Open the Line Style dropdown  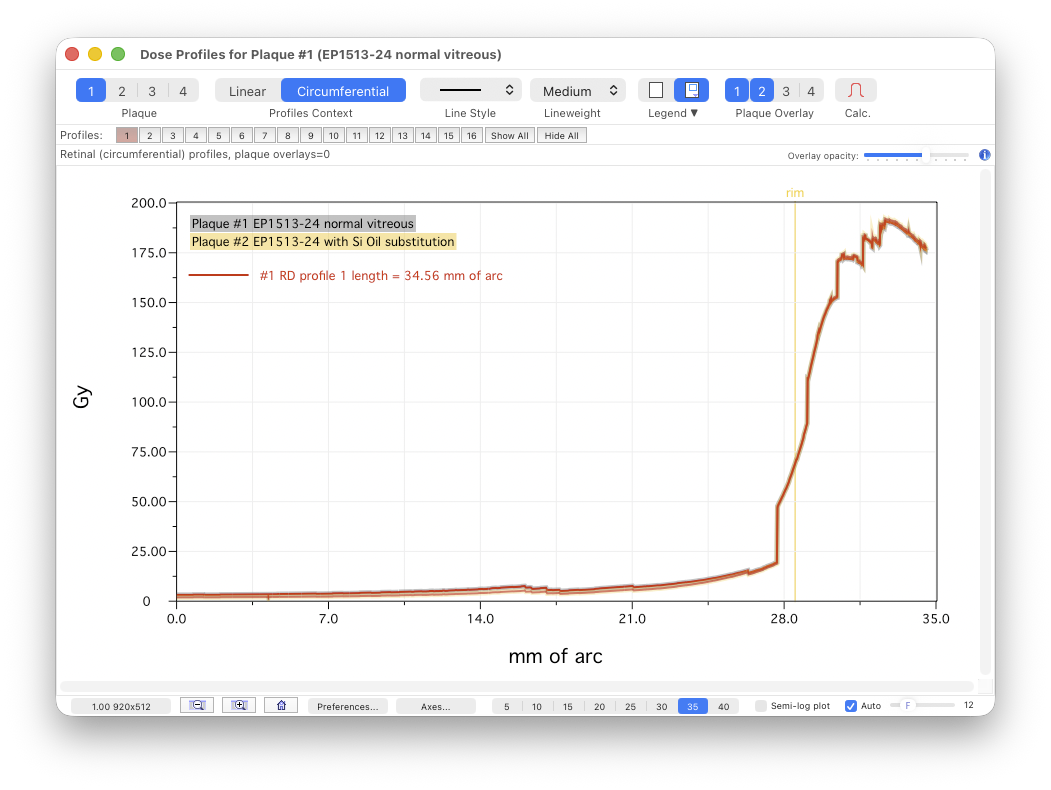(471, 90)
